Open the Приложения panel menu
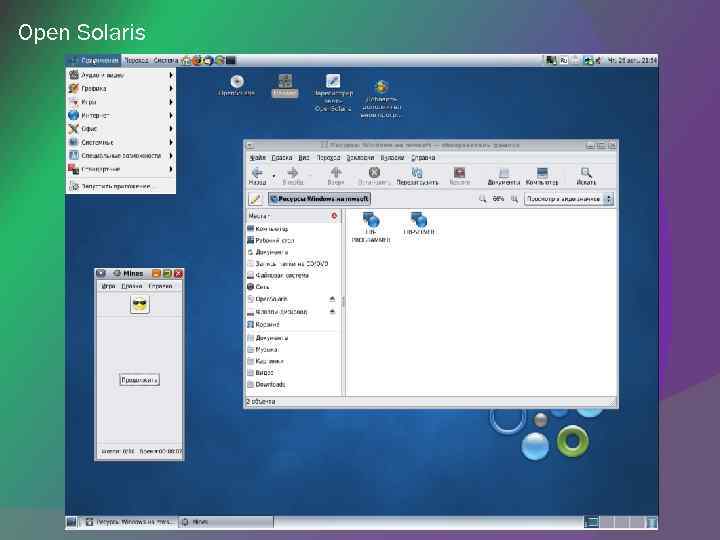The image size is (720, 540). 93,60
